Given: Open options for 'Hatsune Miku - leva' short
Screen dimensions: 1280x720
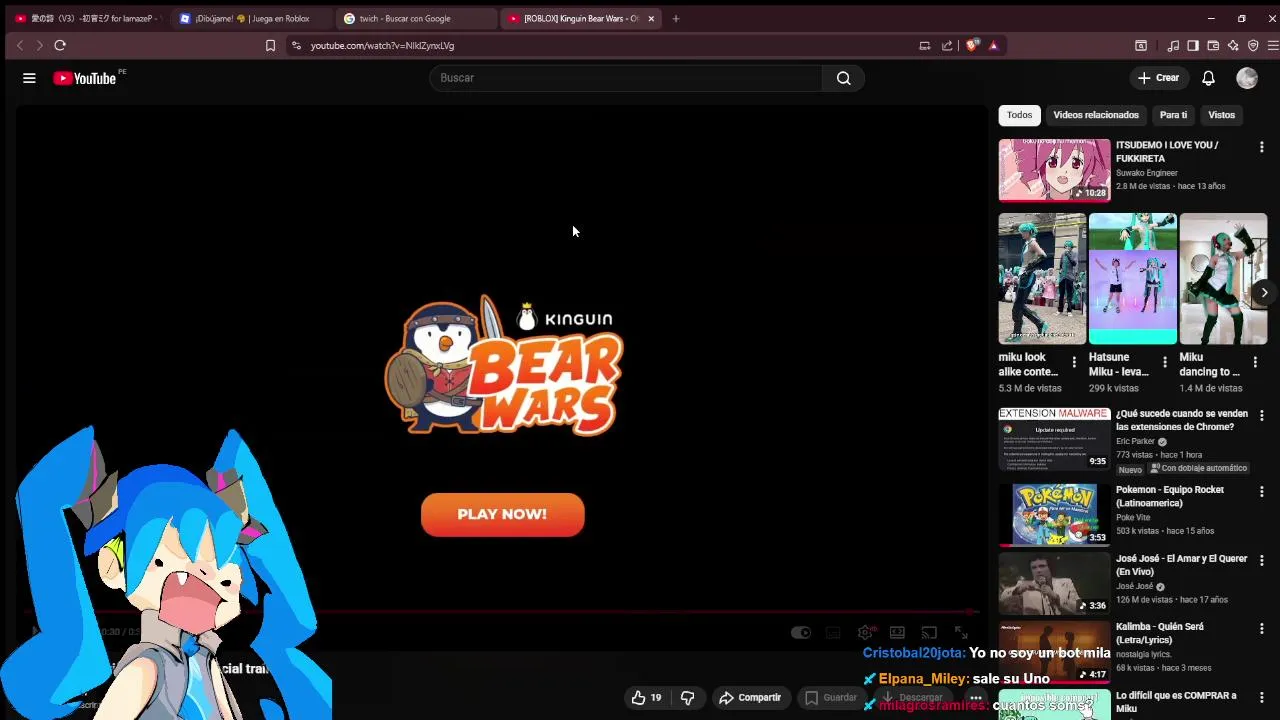Looking at the screenshot, I should (x=1164, y=362).
